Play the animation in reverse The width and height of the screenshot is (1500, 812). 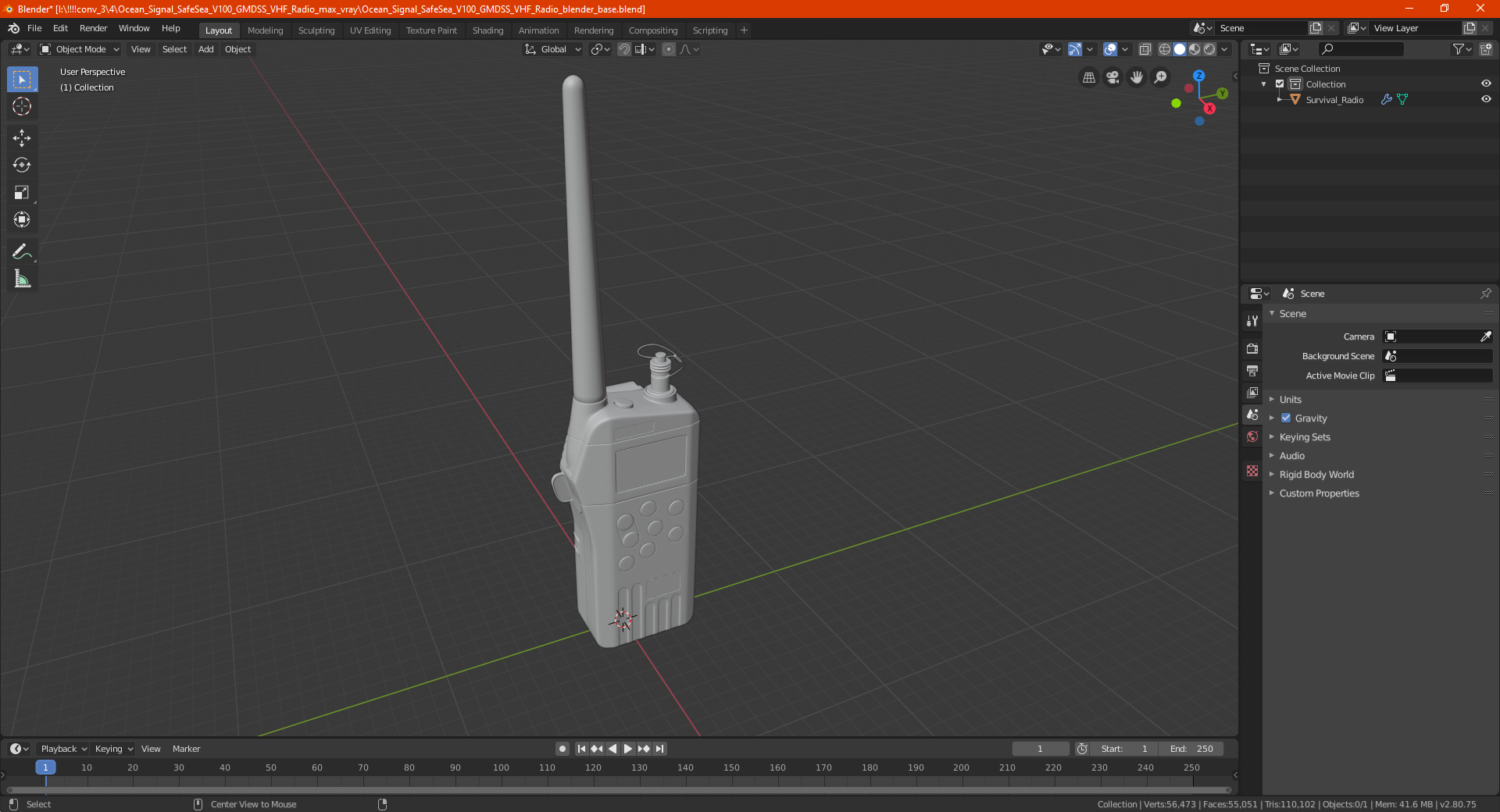(x=612, y=749)
